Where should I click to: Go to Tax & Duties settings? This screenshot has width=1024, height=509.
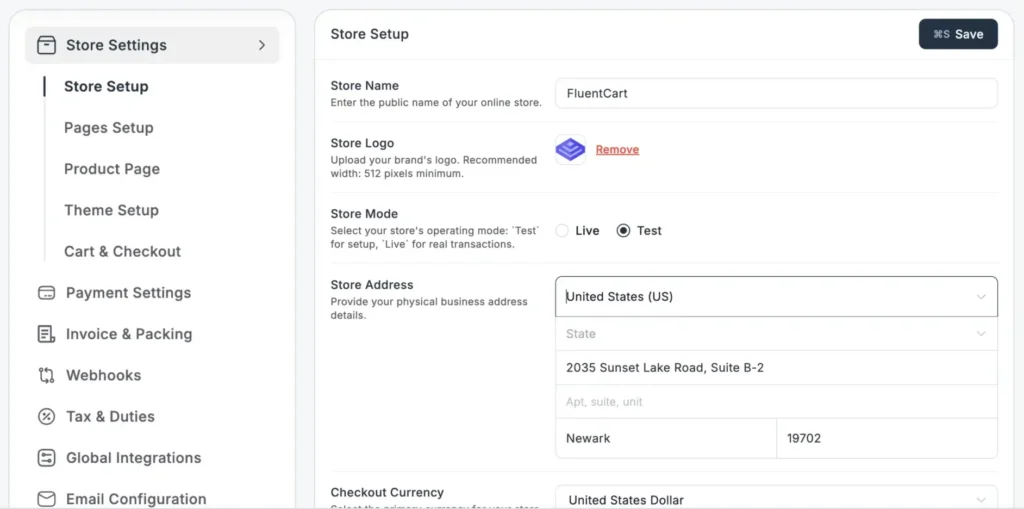coord(110,416)
